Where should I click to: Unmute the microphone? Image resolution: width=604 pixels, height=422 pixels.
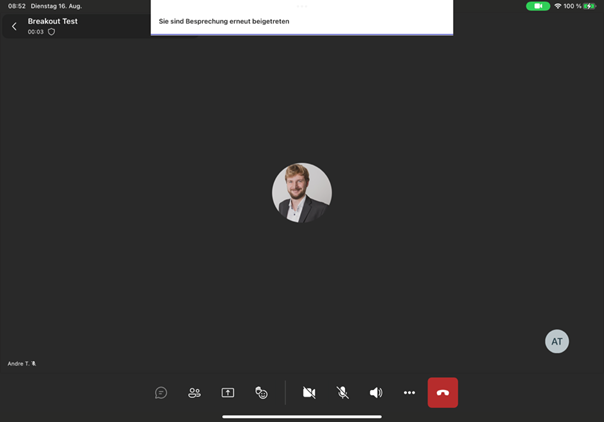tap(342, 393)
